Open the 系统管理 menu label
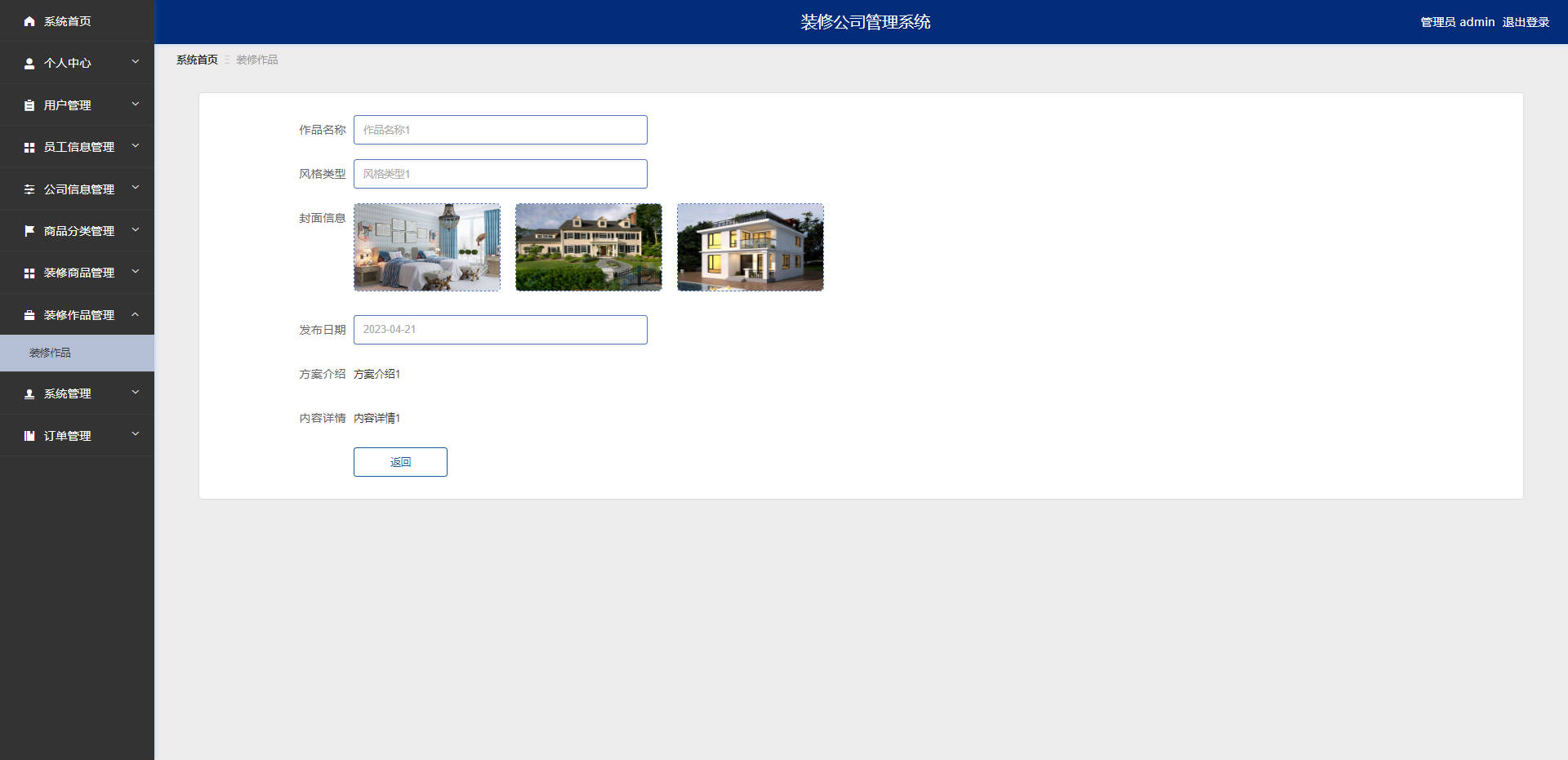The width and height of the screenshot is (1568, 760). click(x=68, y=393)
